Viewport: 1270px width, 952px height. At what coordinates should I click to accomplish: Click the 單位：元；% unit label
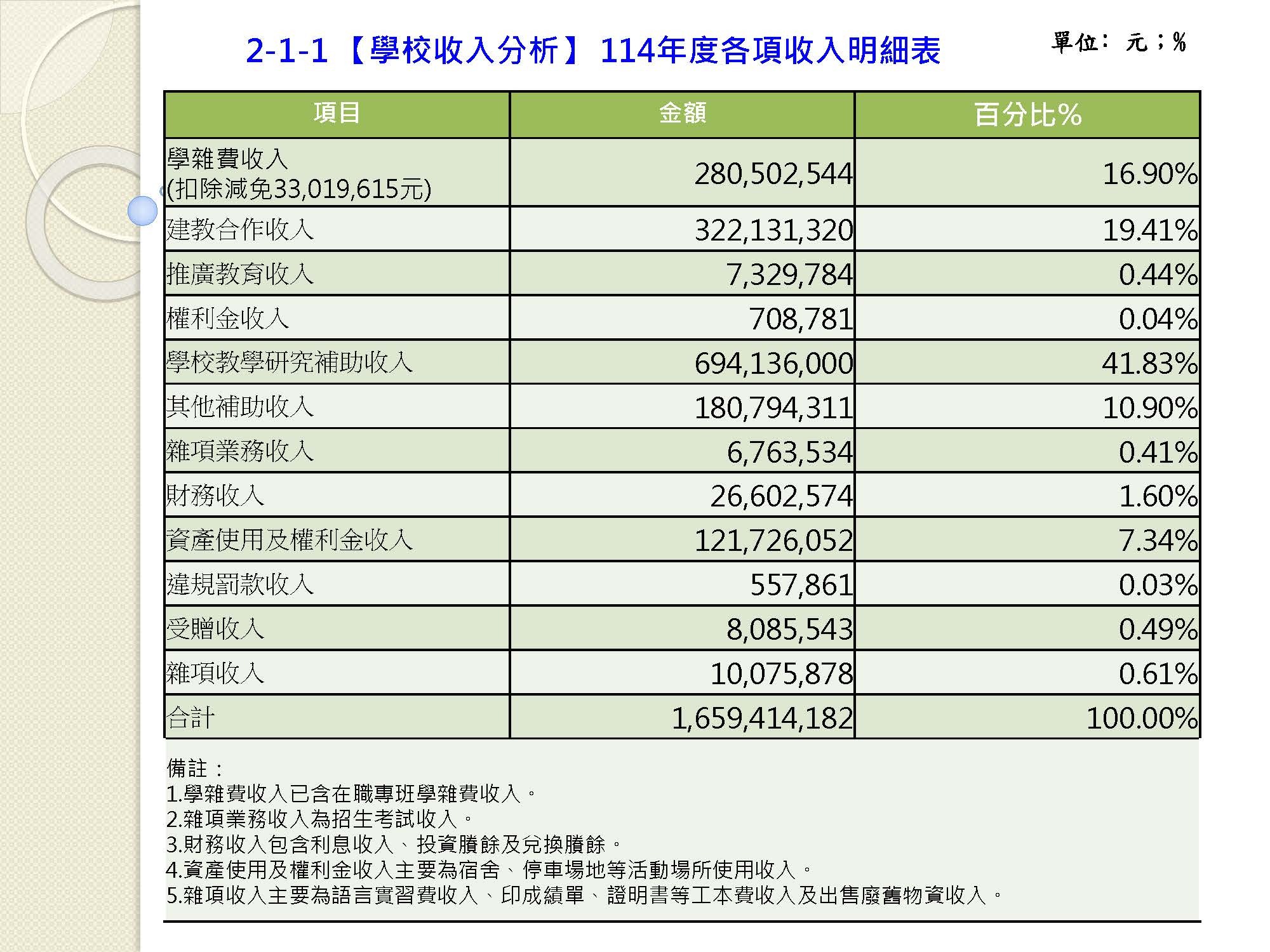coord(1119,43)
